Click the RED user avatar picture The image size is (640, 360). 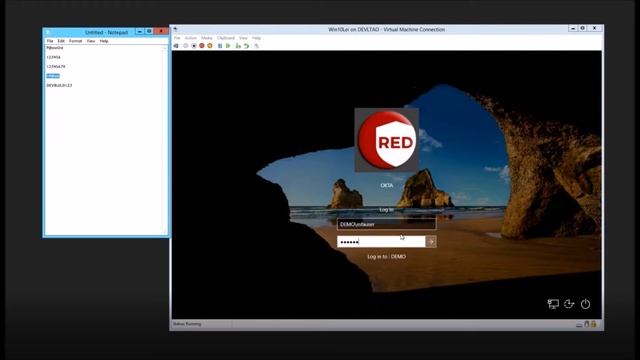(x=387, y=140)
